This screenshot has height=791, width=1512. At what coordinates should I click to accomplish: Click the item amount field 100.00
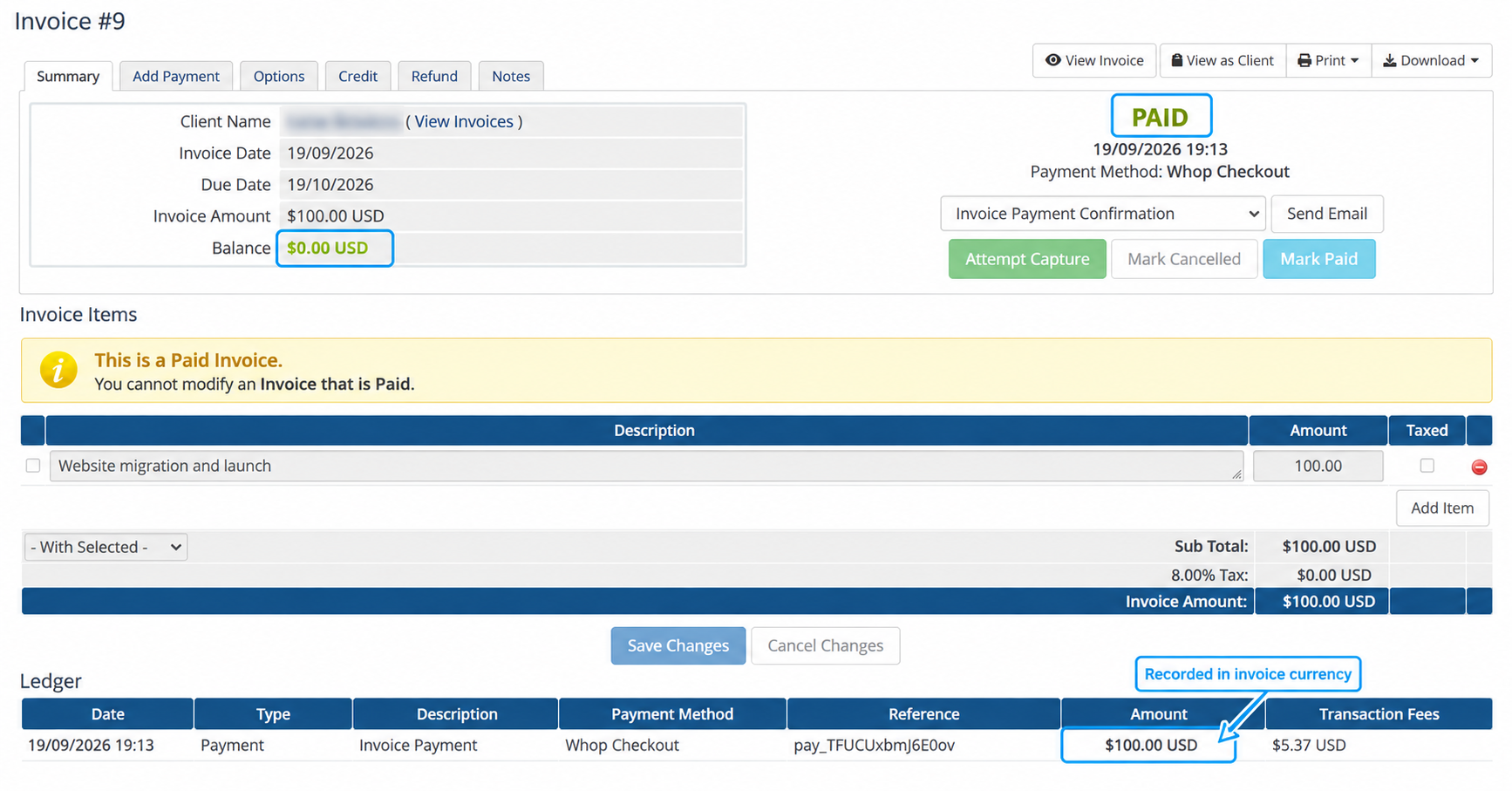coord(1318,466)
